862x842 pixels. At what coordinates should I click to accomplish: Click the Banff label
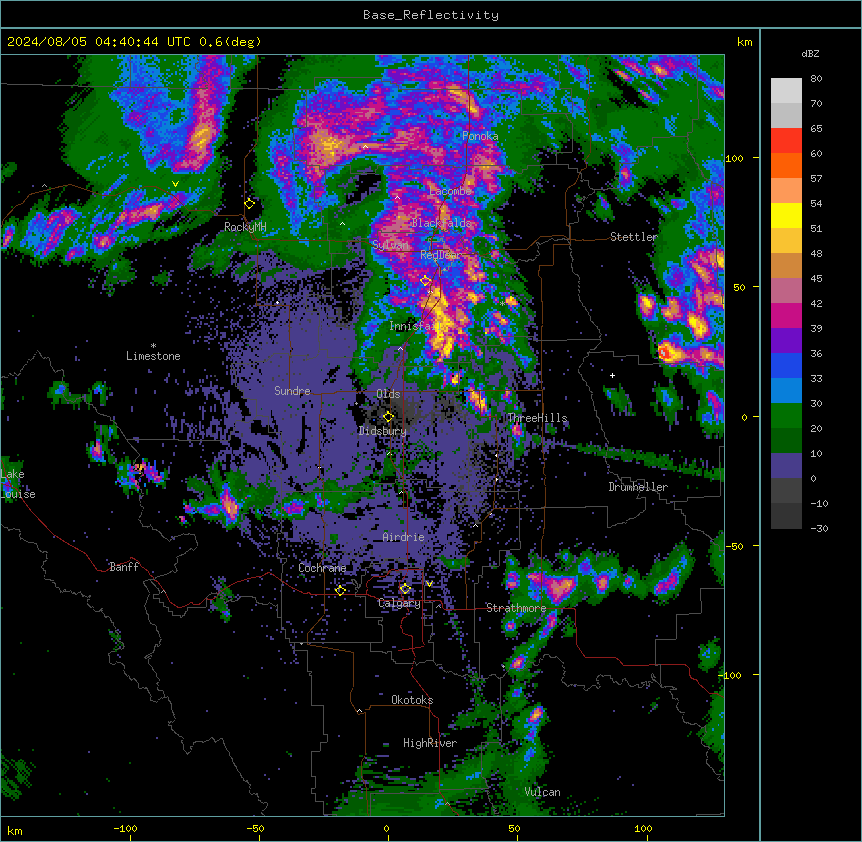click(x=124, y=567)
